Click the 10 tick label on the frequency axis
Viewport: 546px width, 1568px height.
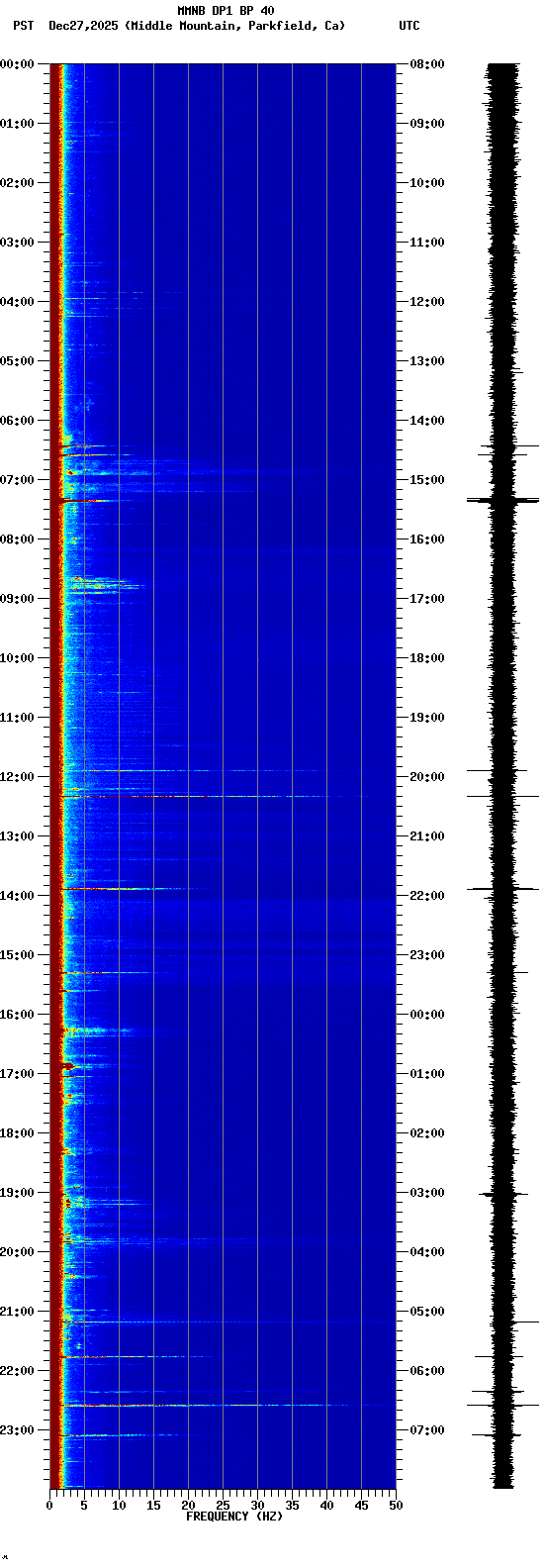pos(119,1506)
